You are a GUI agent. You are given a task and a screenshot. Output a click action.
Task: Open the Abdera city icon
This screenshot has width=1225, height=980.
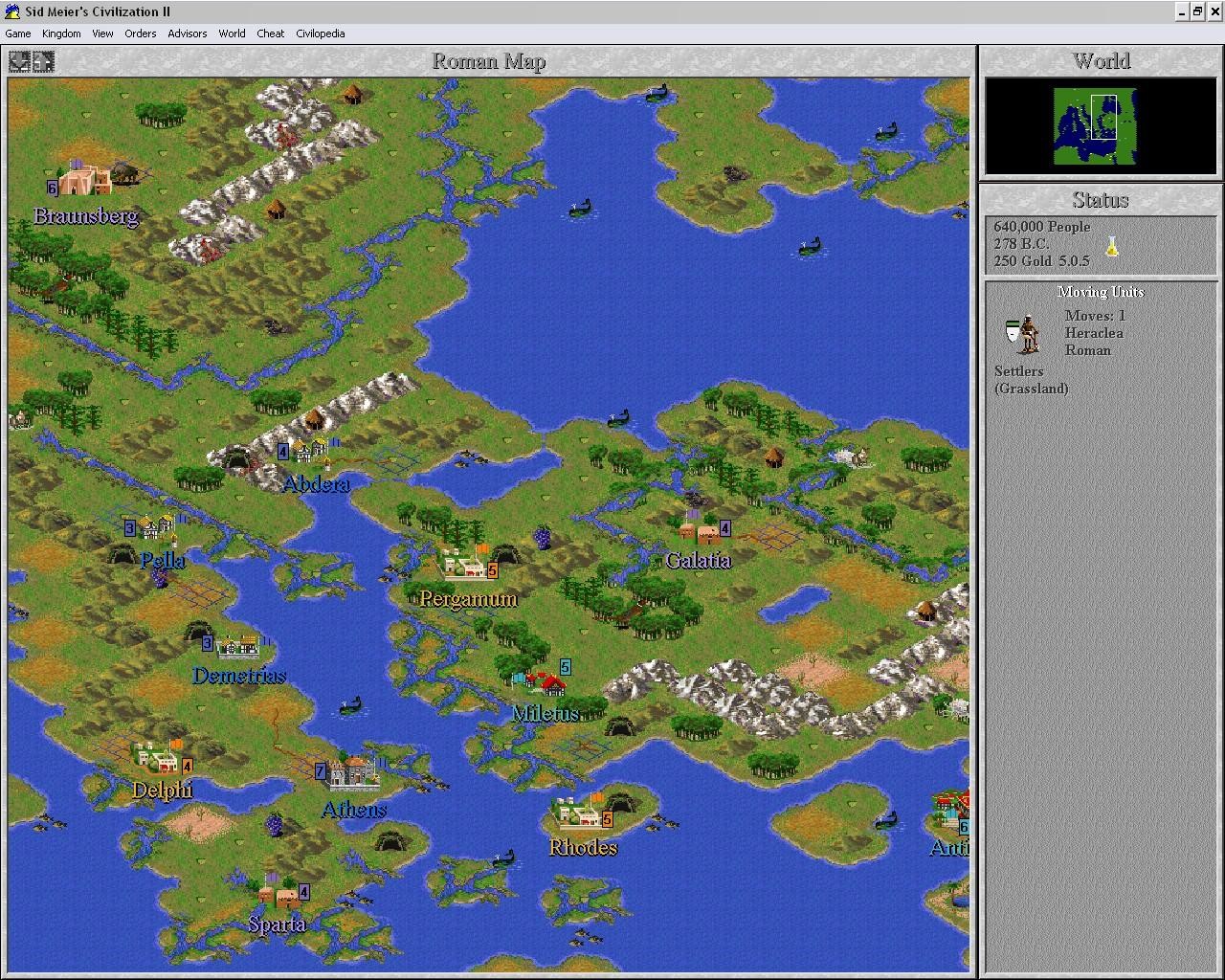click(308, 451)
